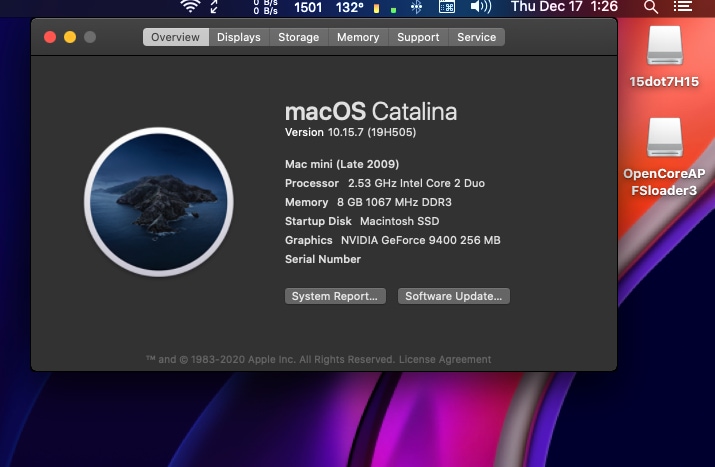Open the Storage tab
This screenshot has width=715, height=467.
coord(299,37)
